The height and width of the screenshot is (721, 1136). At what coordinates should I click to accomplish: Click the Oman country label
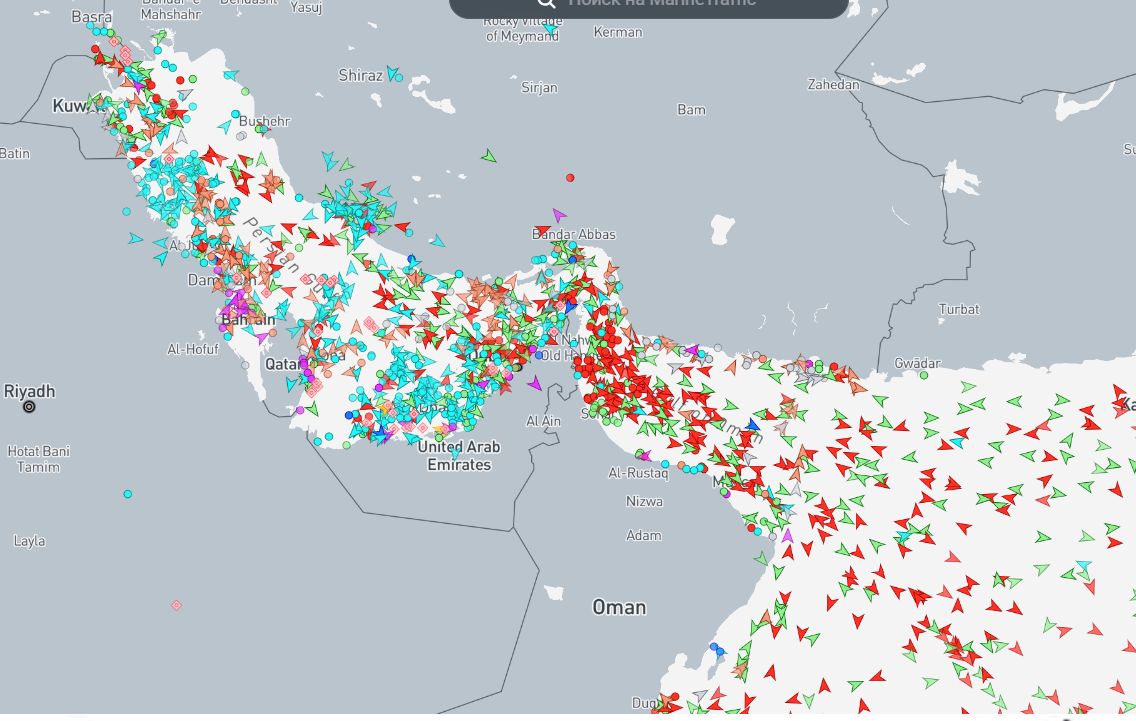click(x=619, y=607)
